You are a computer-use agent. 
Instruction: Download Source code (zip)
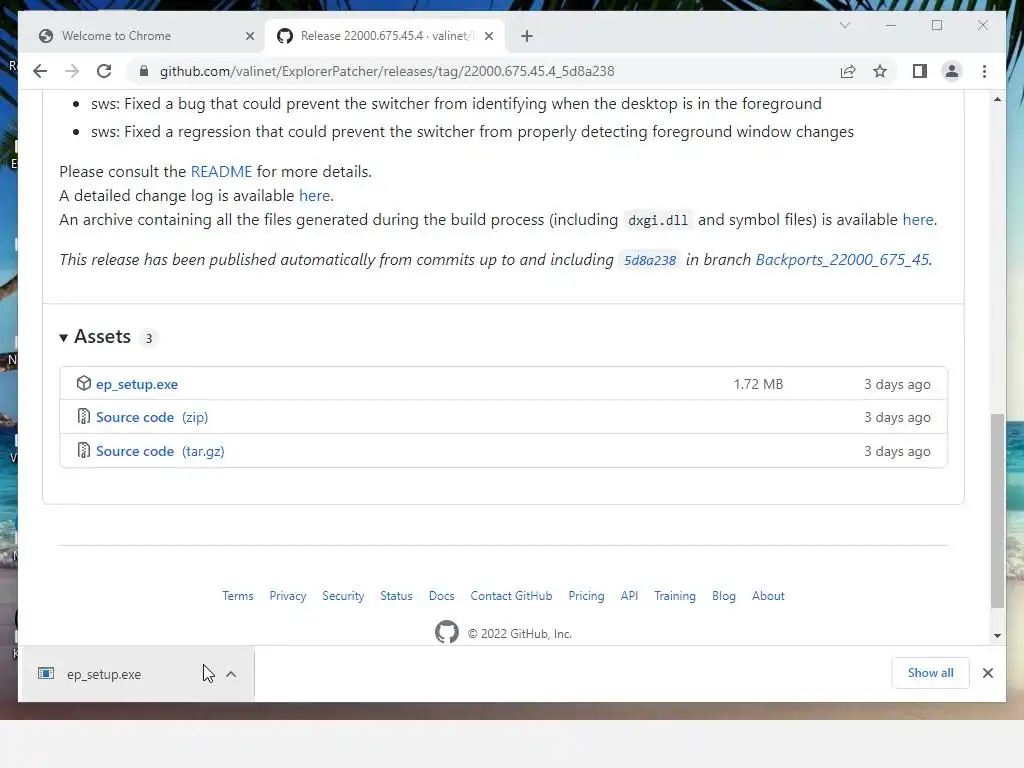coord(152,417)
